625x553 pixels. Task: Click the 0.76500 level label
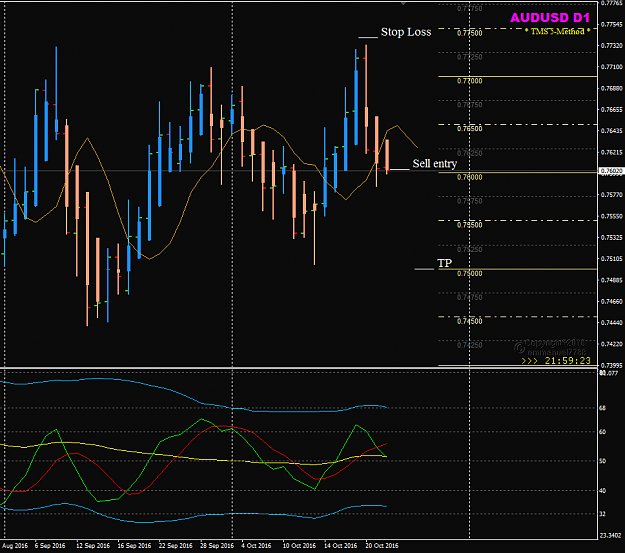pyautogui.click(x=470, y=129)
